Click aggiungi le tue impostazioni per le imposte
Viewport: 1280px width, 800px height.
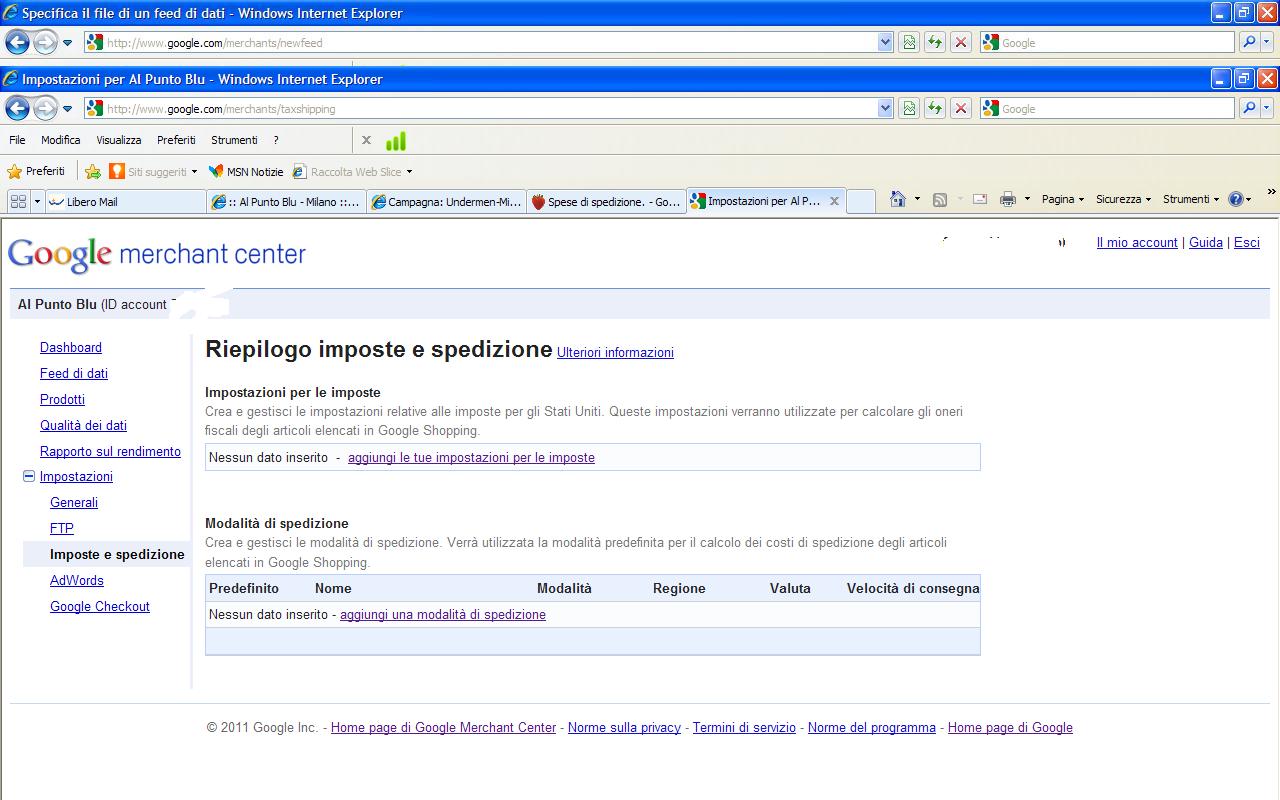point(471,457)
